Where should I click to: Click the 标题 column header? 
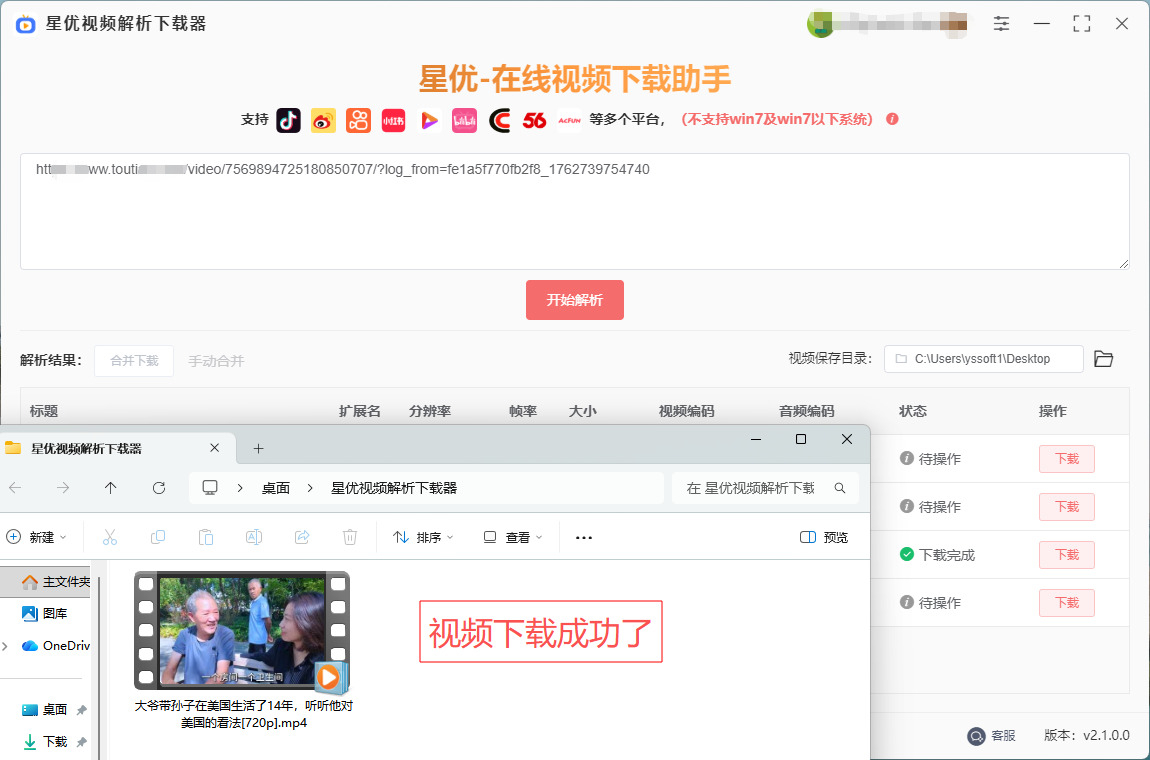click(x=44, y=412)
